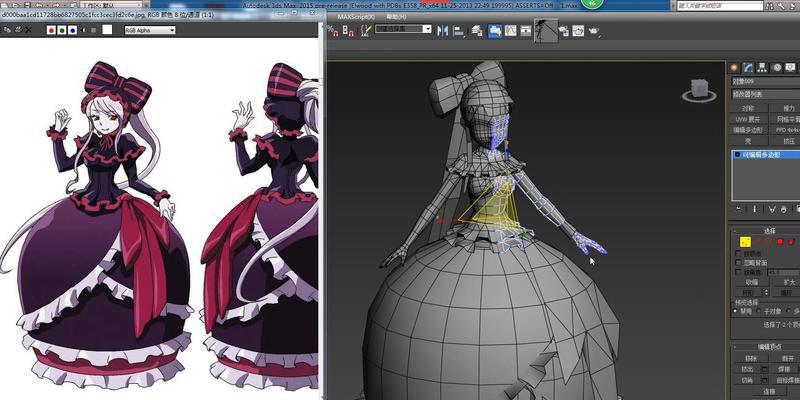Click the 收缩 shrink button
Image resolution: width=800 pixels, height=400 pixels.
point(751,282)
